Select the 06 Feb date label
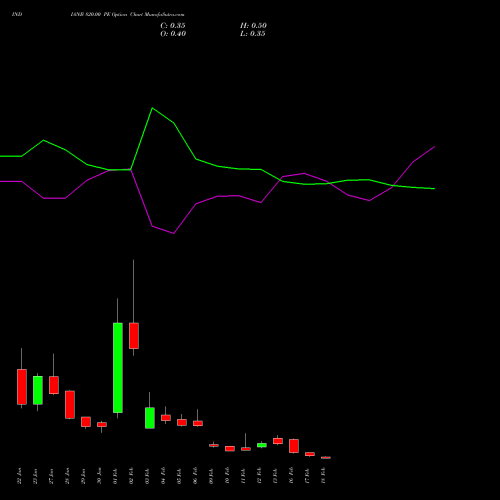 click(x=195, y=476)
